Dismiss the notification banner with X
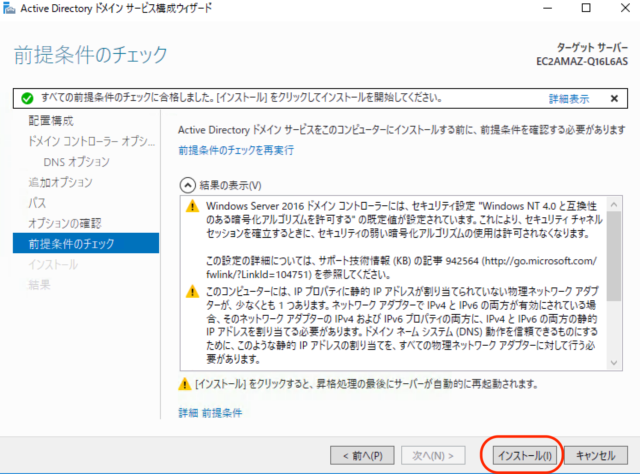This screenshot has width=640, height=474. (614, 98)
